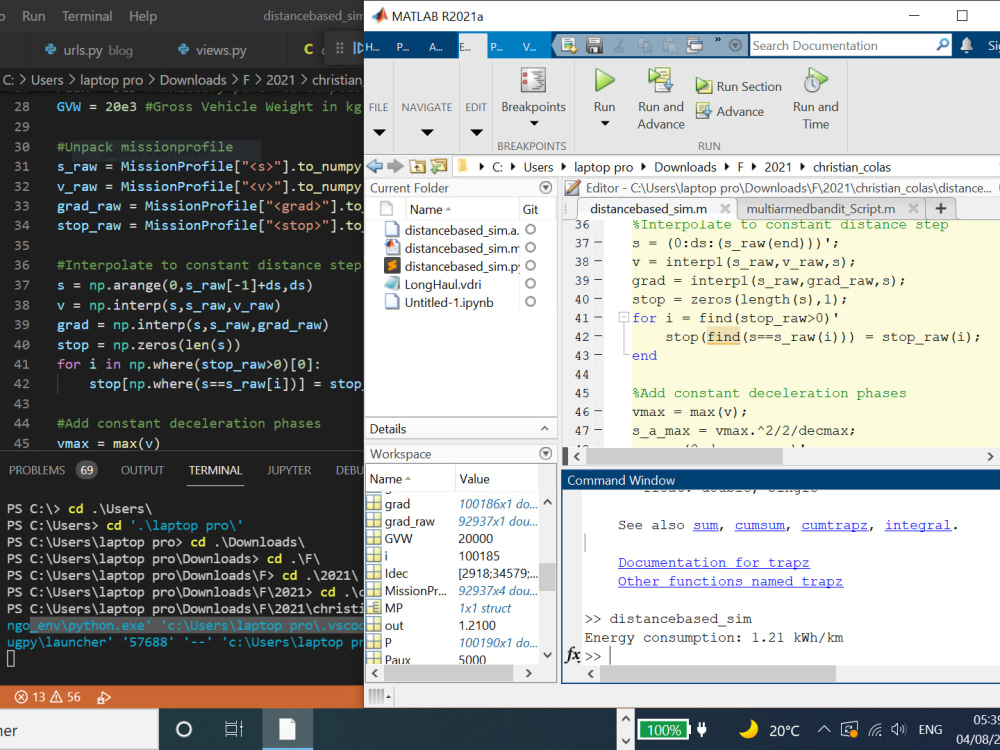The image size is (1000, 750).
Task: Open the PROBLEMS tab in VS Code
Action: pyautogui.click(x=37, y=470)
